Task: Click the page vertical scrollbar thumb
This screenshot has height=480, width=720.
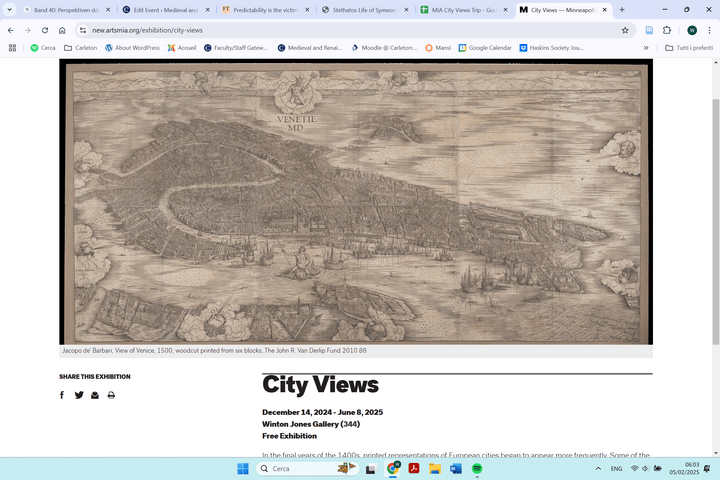Action: (x=715, y=221)
